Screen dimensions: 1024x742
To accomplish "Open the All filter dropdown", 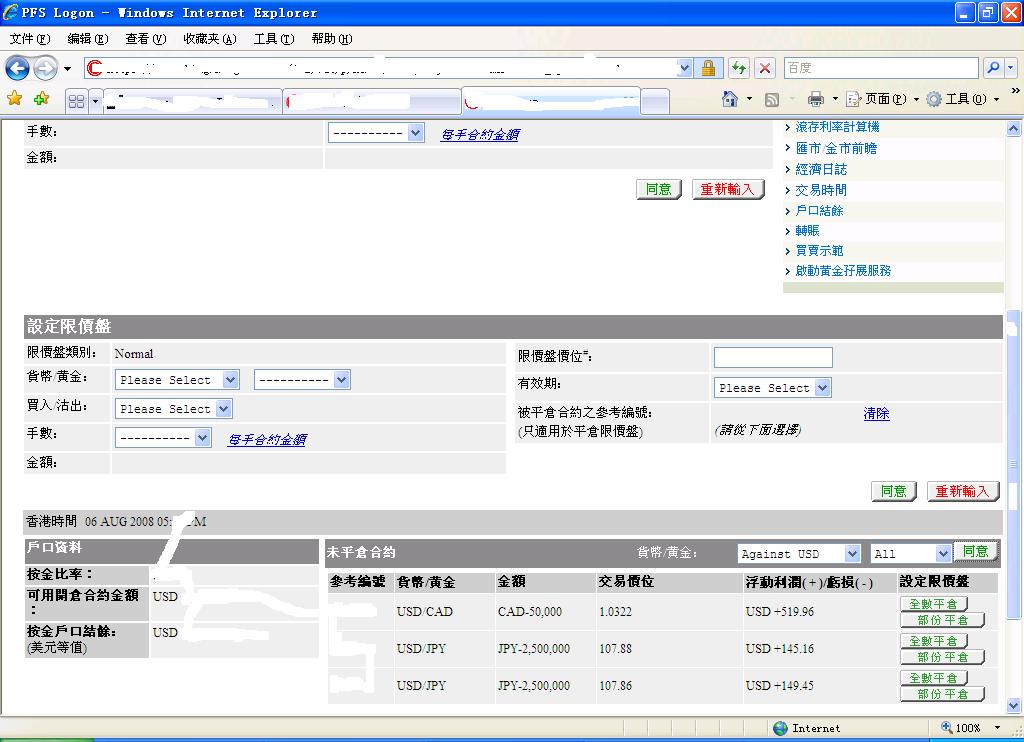I will pos(910,553).
